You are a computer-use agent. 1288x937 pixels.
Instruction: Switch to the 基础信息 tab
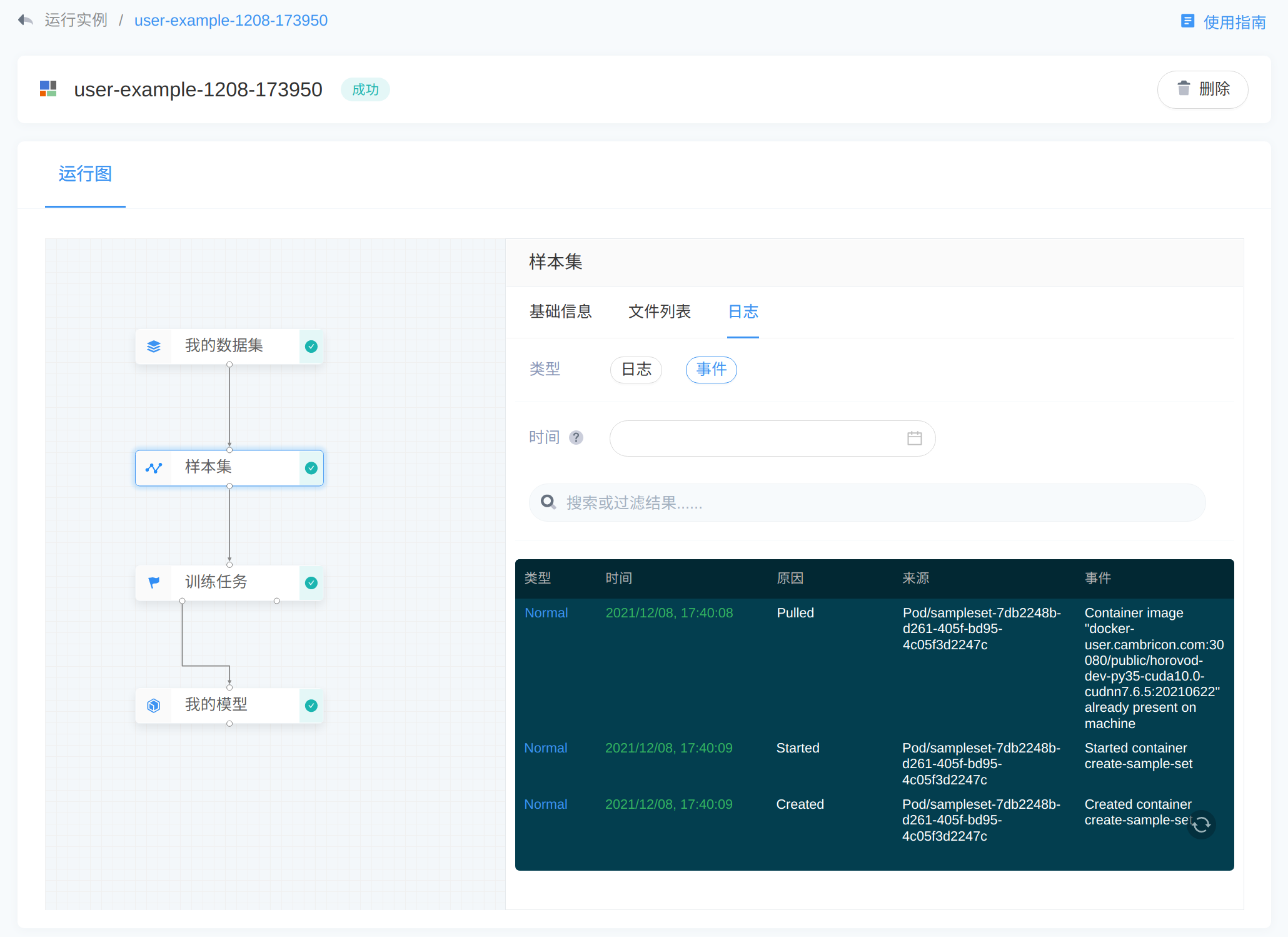pos(560,311)
